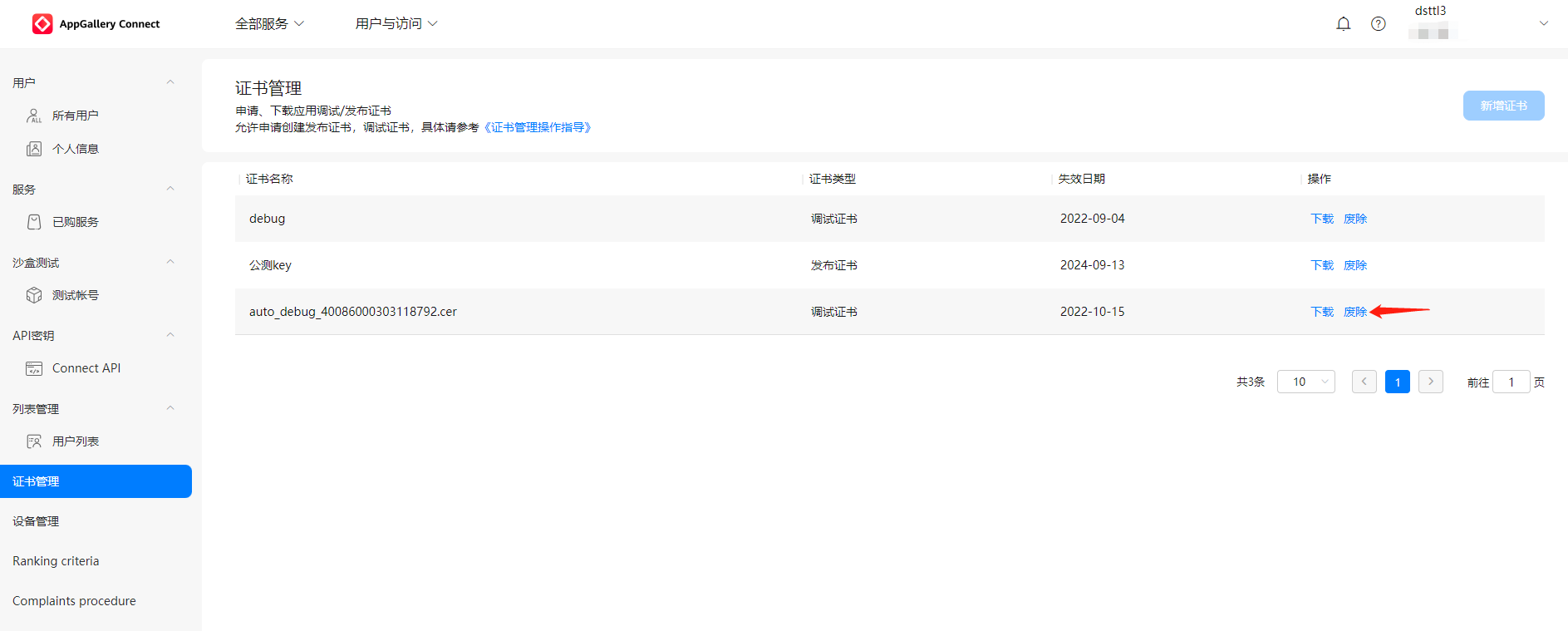Viewport: 1568px width, 631px height.
Task: Click the 个人信息 profile icon
Action: [34, 149]
